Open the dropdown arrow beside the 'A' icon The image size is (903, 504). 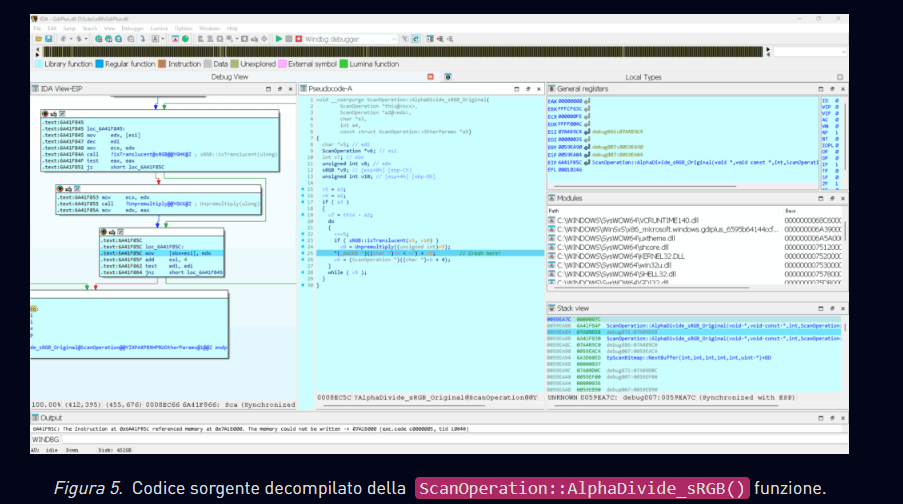(x=163, y=39)
